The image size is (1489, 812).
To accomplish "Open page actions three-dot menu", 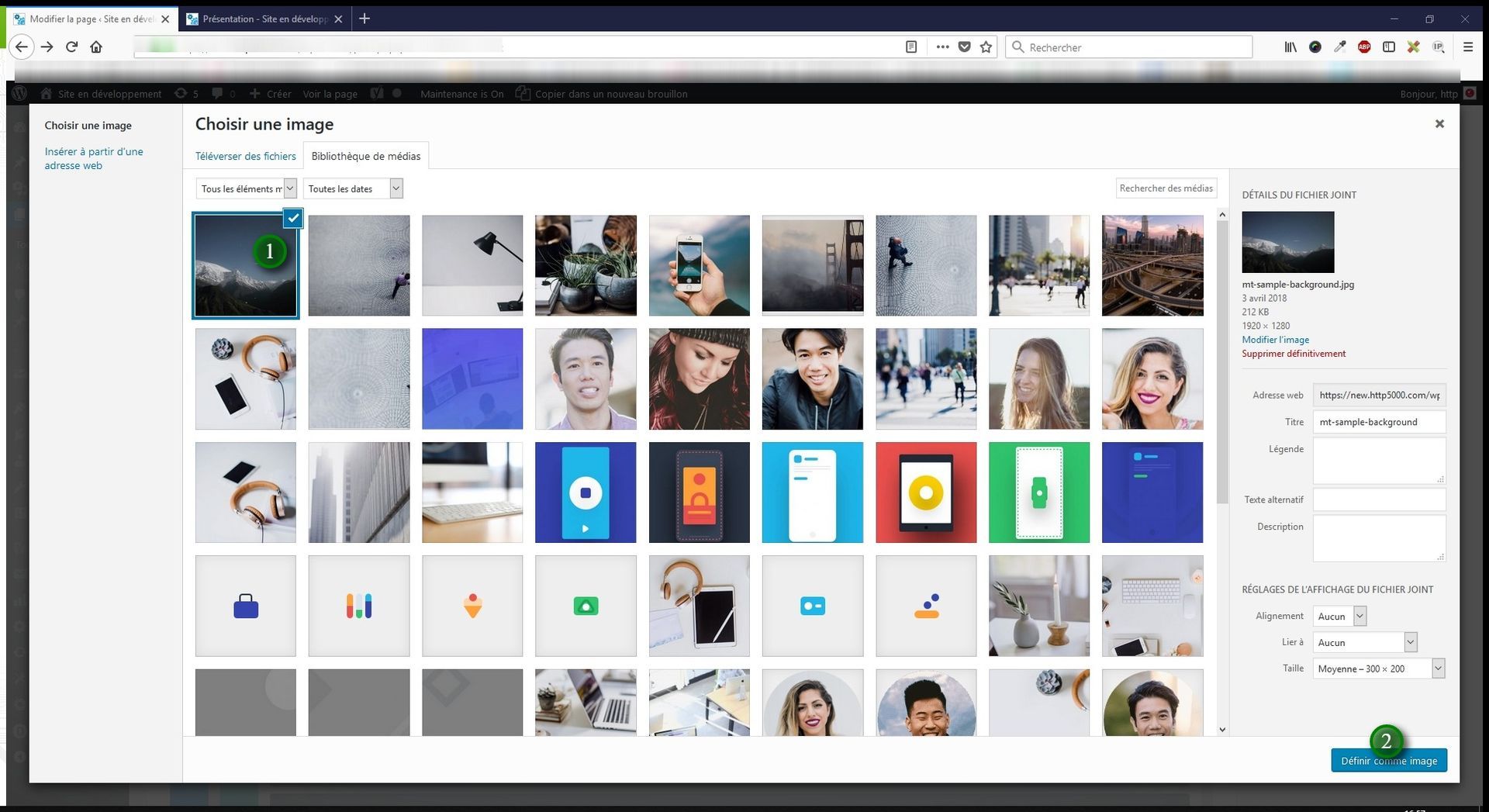I will [x=942, y=47].
